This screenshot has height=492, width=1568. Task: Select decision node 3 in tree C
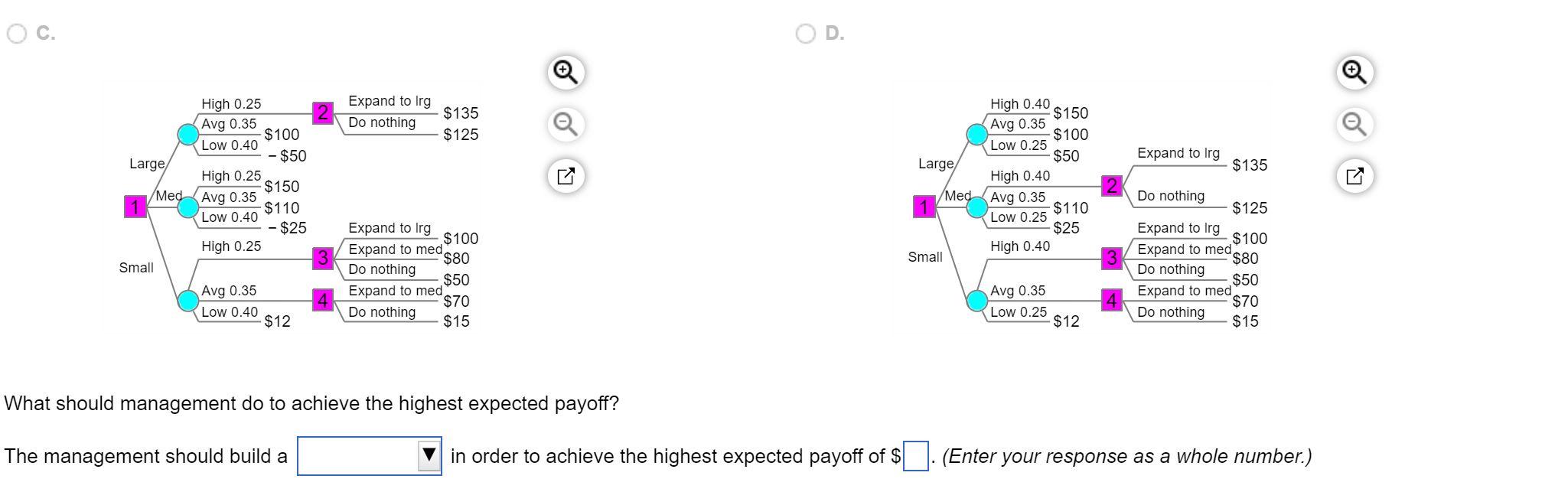[x=322, y=259]
